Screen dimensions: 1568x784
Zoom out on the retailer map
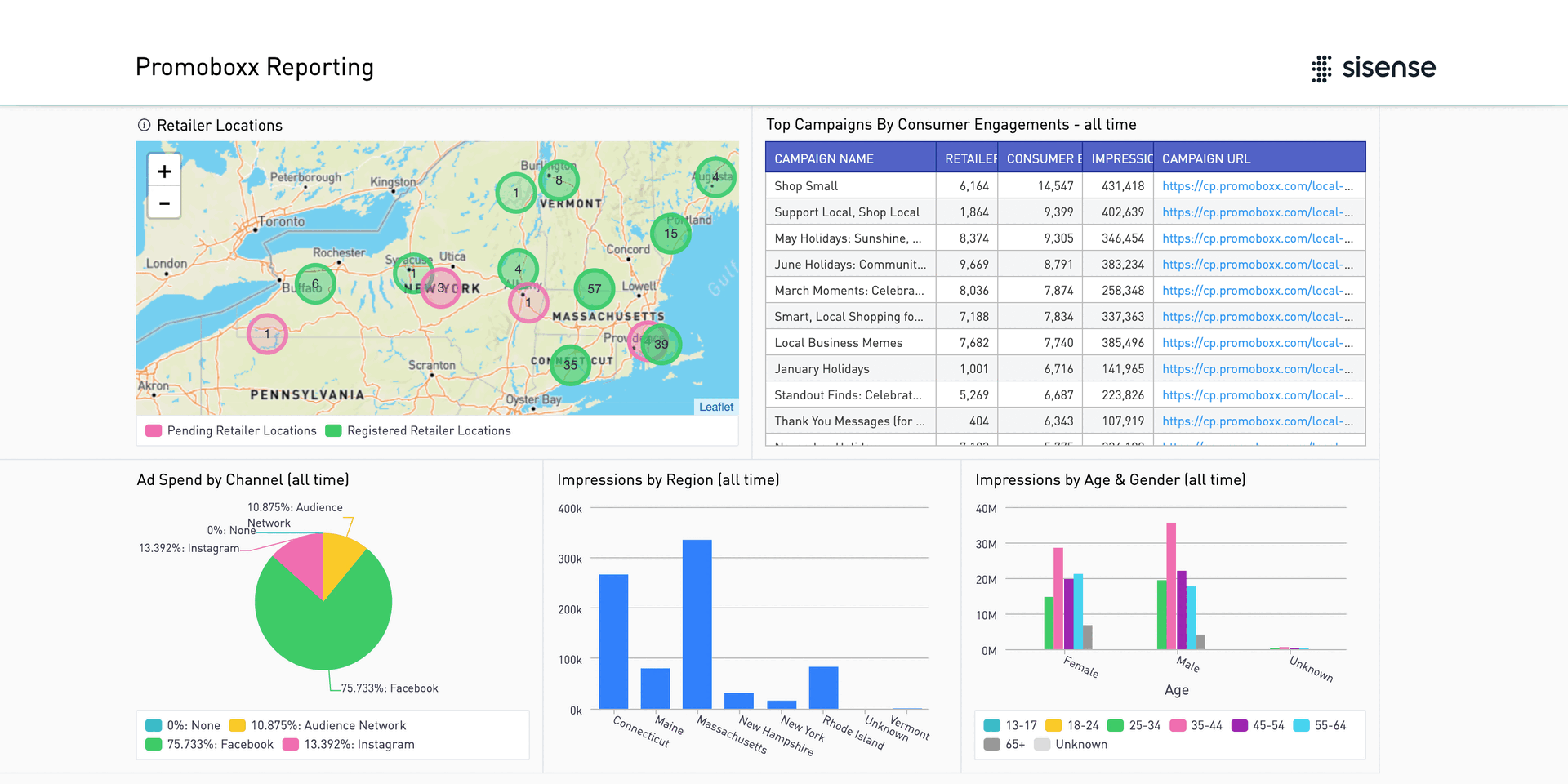164,203
